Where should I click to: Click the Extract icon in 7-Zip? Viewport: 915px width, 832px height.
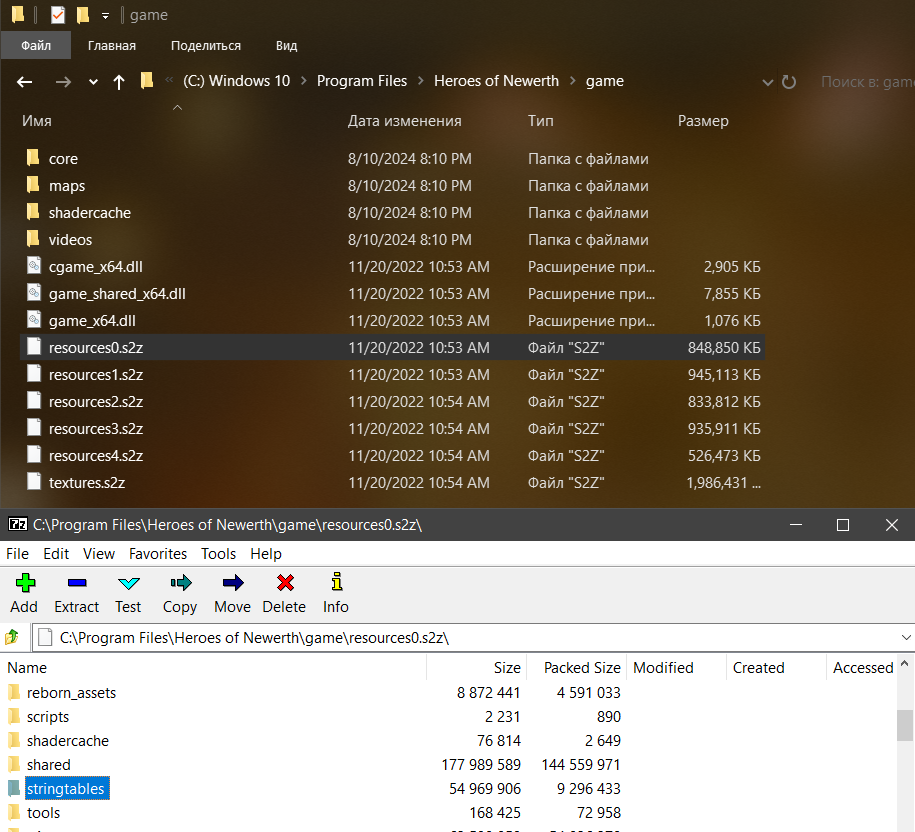tap(76, 583)
